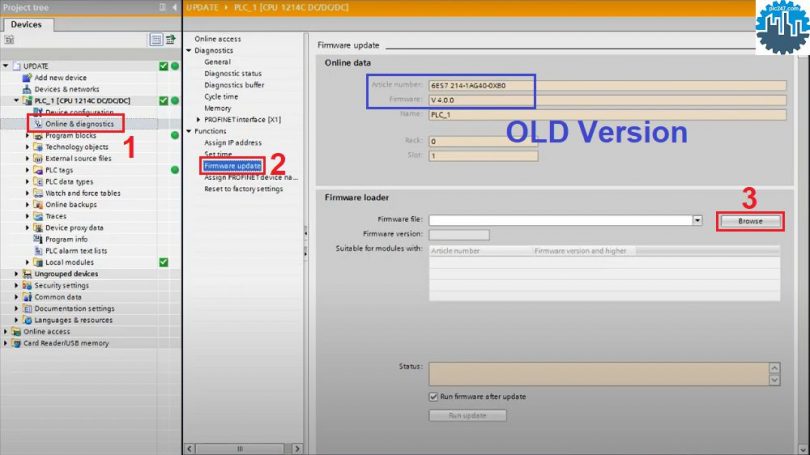The image size is (810, 455).
Task: Expand PROFINET interface [X1] entry
Action: pyautogui.click(x=198, y=119)
